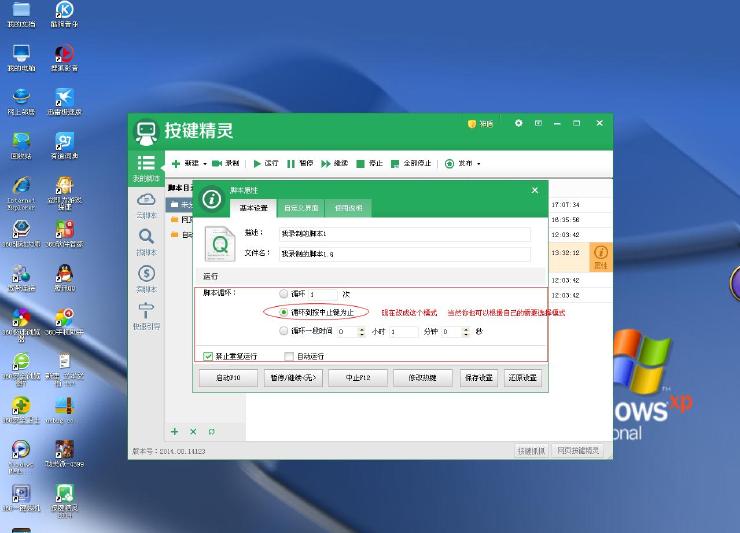Screen dimensions: 740x533
Task: Switch to the 基本设置 tab
Action: pos(253,208)
